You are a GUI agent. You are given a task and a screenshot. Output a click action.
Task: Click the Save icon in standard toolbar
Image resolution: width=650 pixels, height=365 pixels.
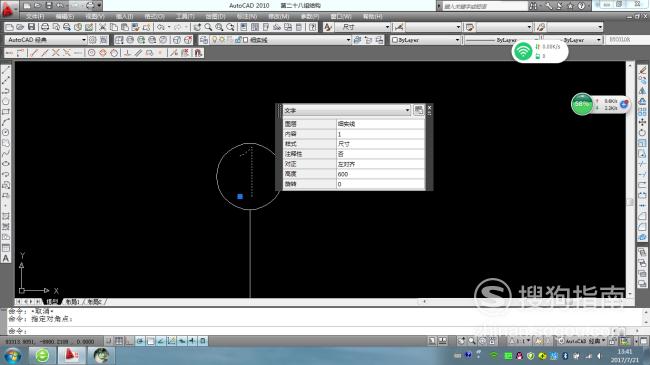[x=32, y=27]
